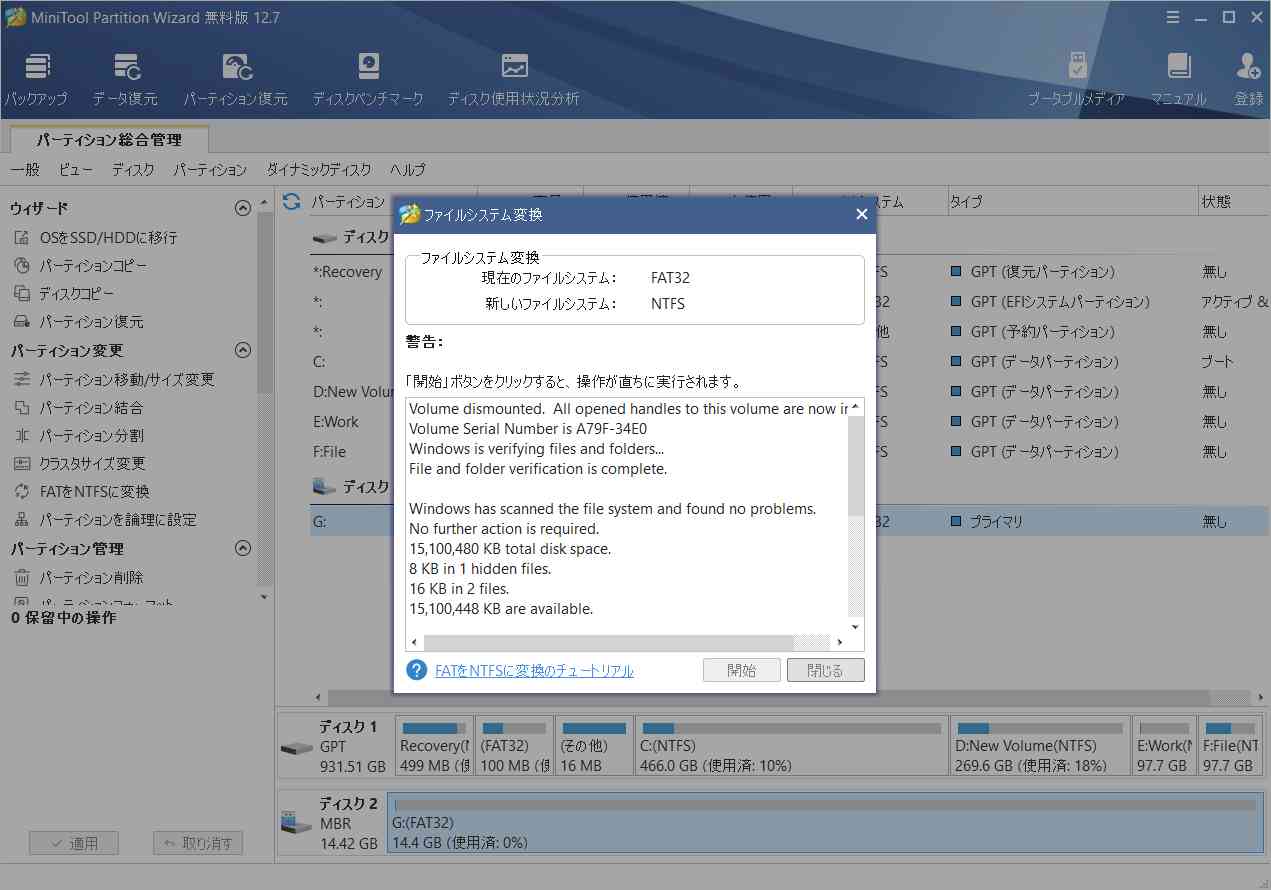
Task: Launch the データ復元 data recovery tool
Action: pos(125,79)
